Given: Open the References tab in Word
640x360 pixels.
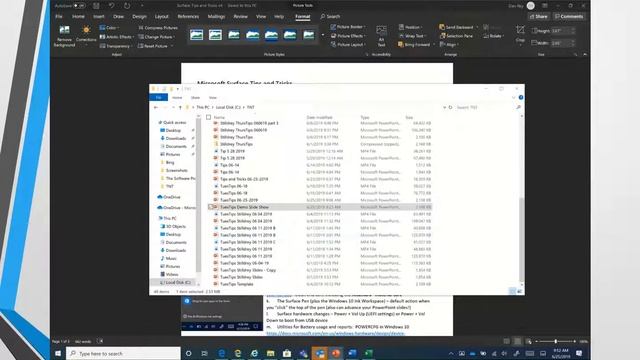Looking at the screenshot, I should click(x=188, y=16).
